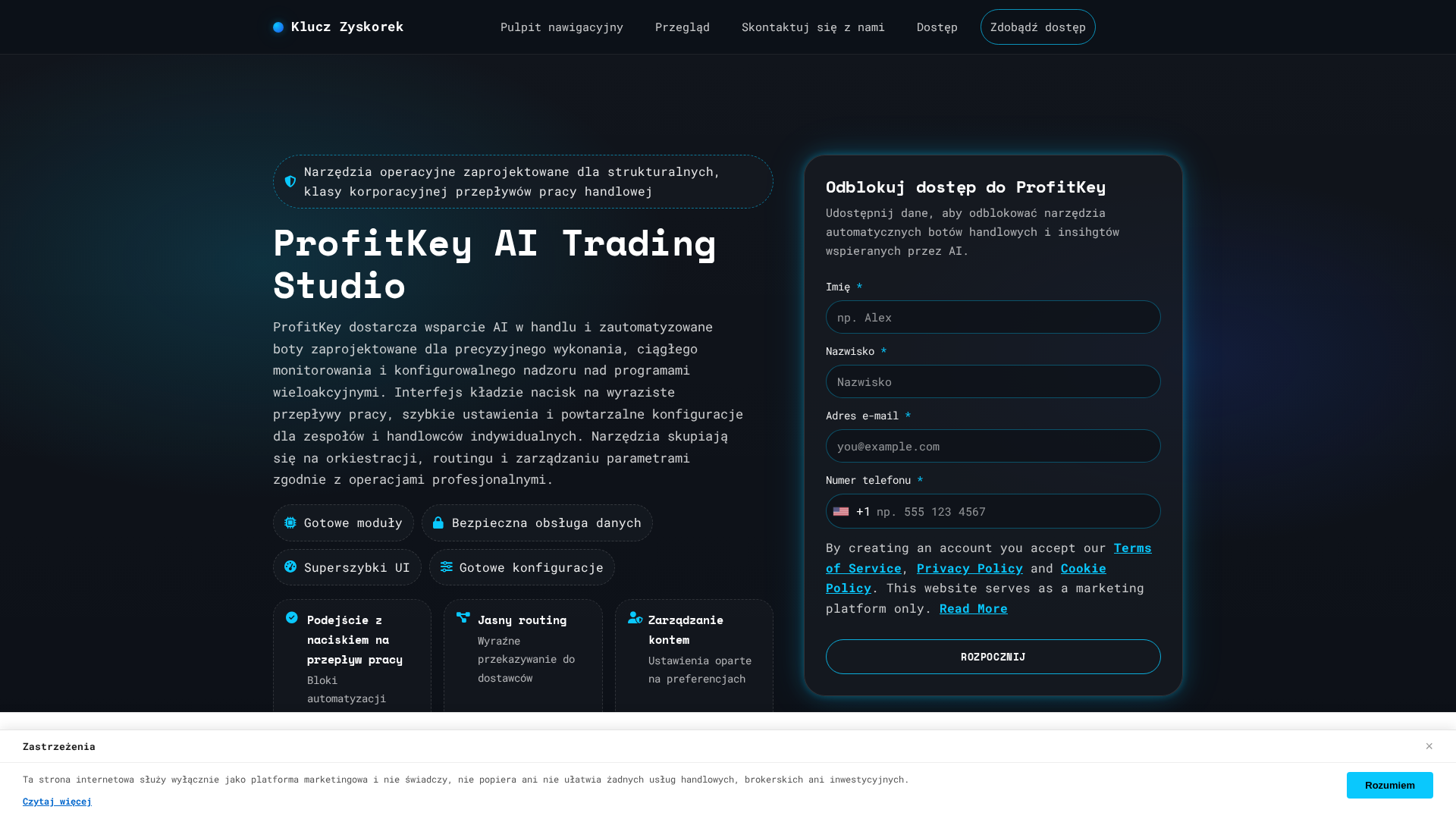Click the chip icon on Gotowe moduły
1456x819 pixels.
(x=290, y=522)
